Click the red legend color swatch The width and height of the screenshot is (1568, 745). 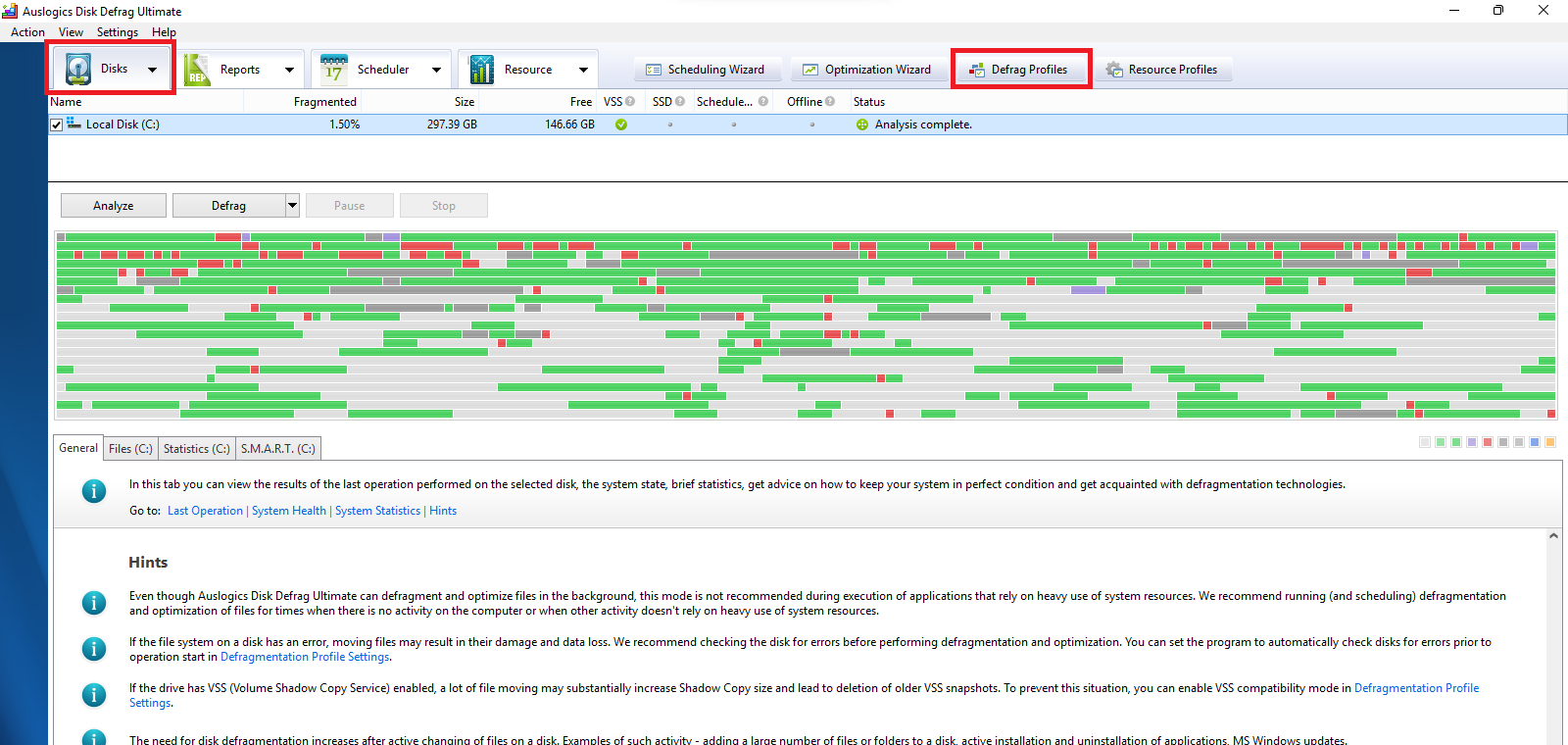(1488, 442)
